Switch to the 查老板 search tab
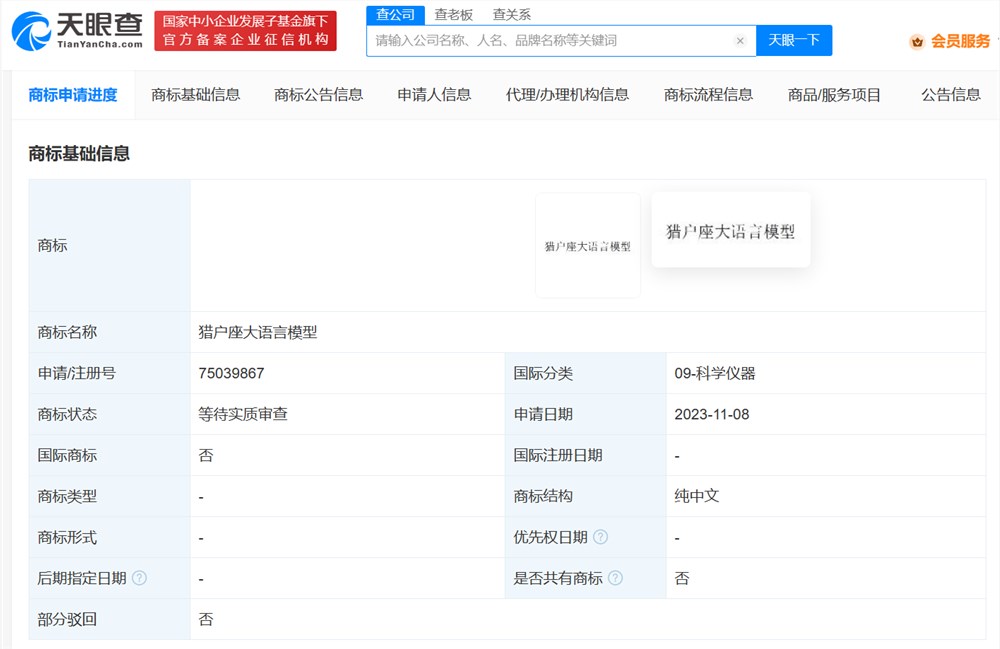 click(x=453, y=14)
